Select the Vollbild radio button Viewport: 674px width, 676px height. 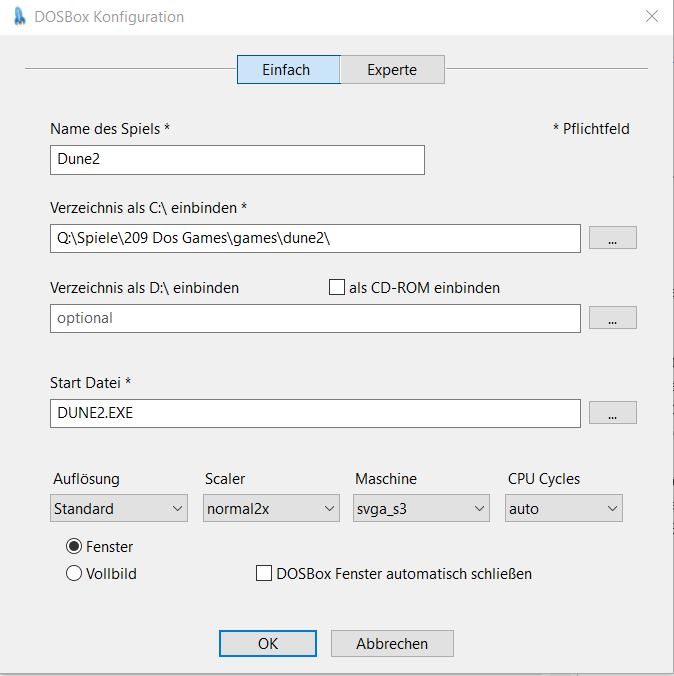[74, 574]
